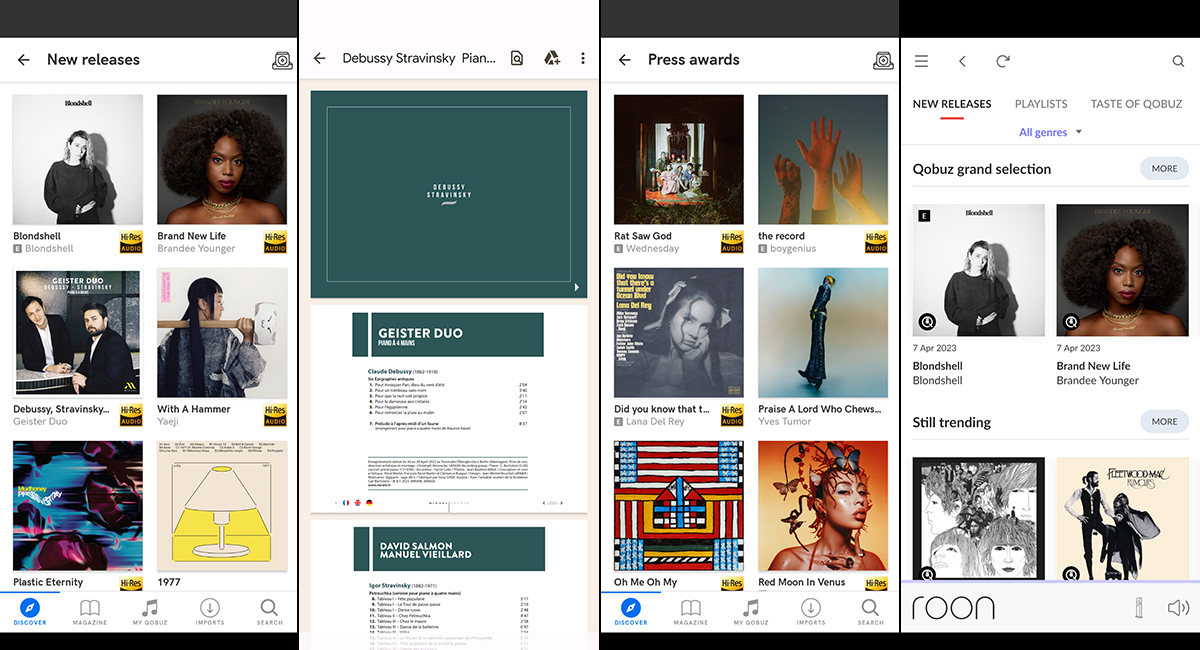Viewport: 1200px width, 650px height.
Task: Open Magazine from the New releases bottom bar
Action: 90,612
